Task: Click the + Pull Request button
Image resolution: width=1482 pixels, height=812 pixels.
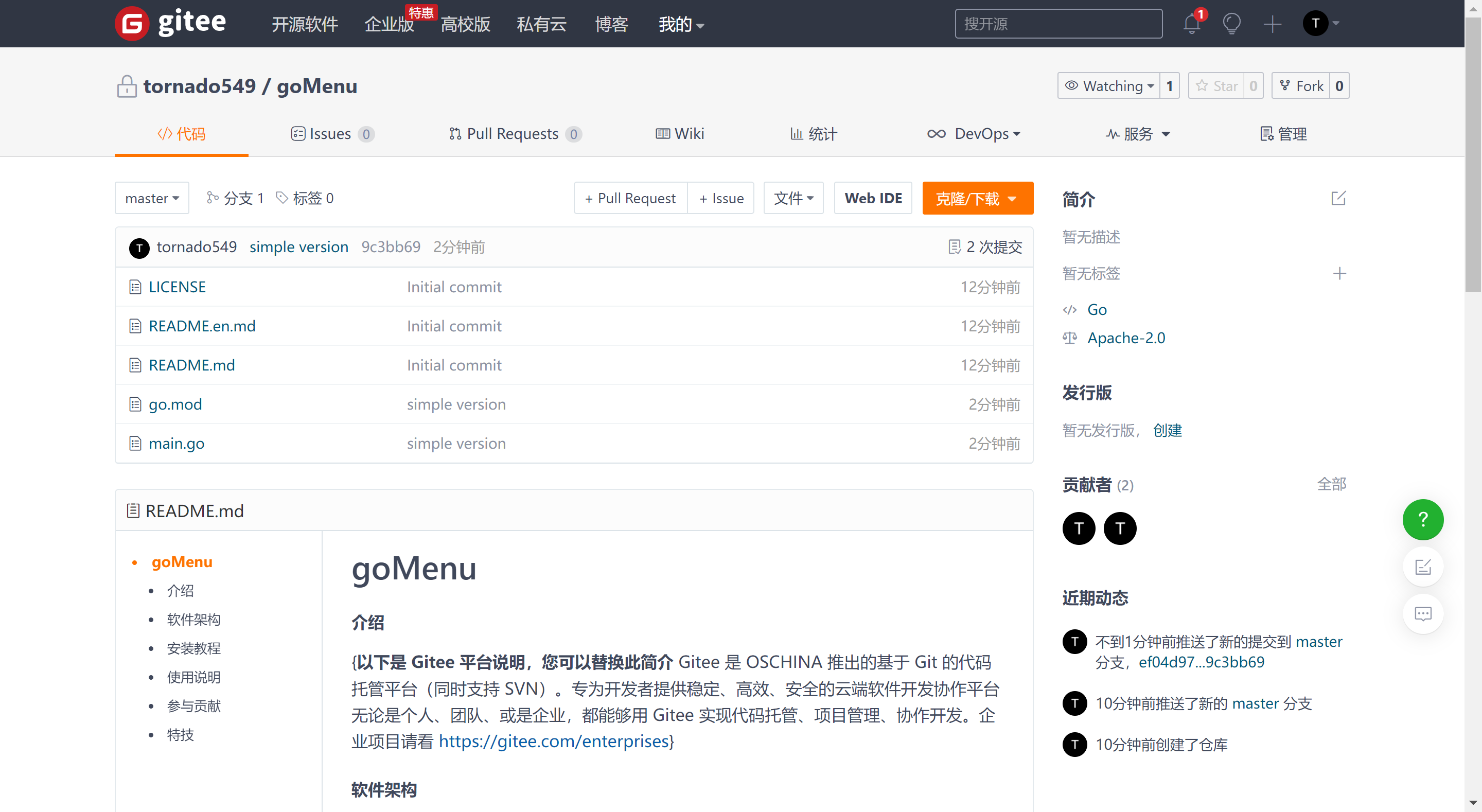Action: coord(630,198)
